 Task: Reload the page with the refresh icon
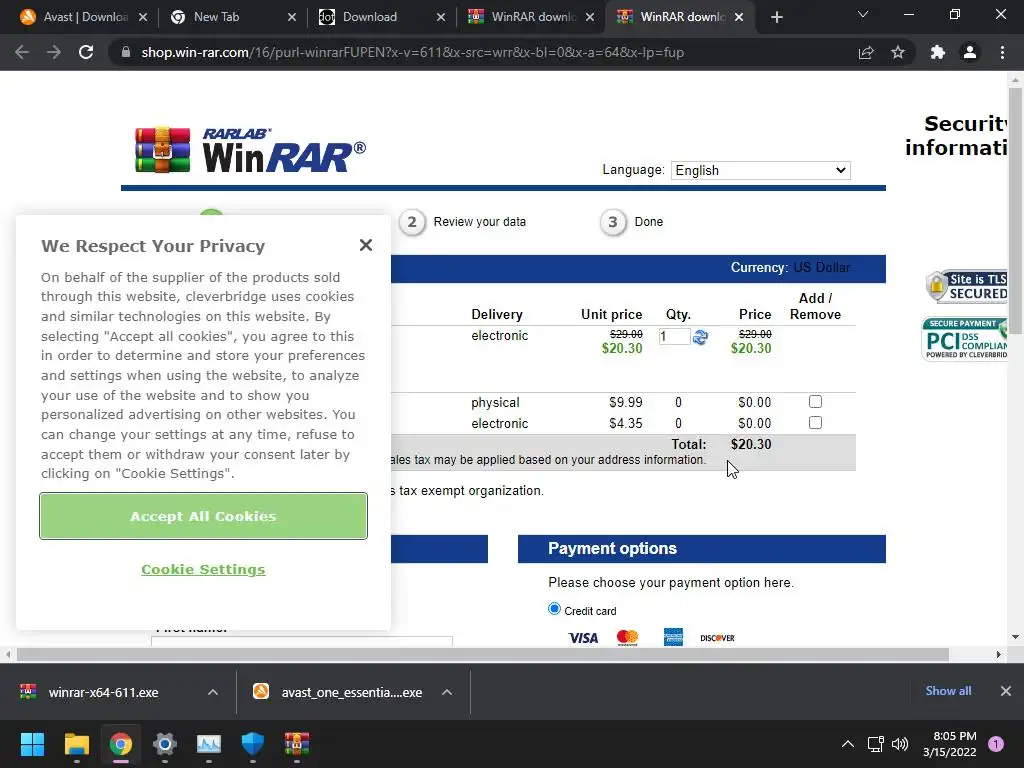pyautogui.click(x=86, y=52)
